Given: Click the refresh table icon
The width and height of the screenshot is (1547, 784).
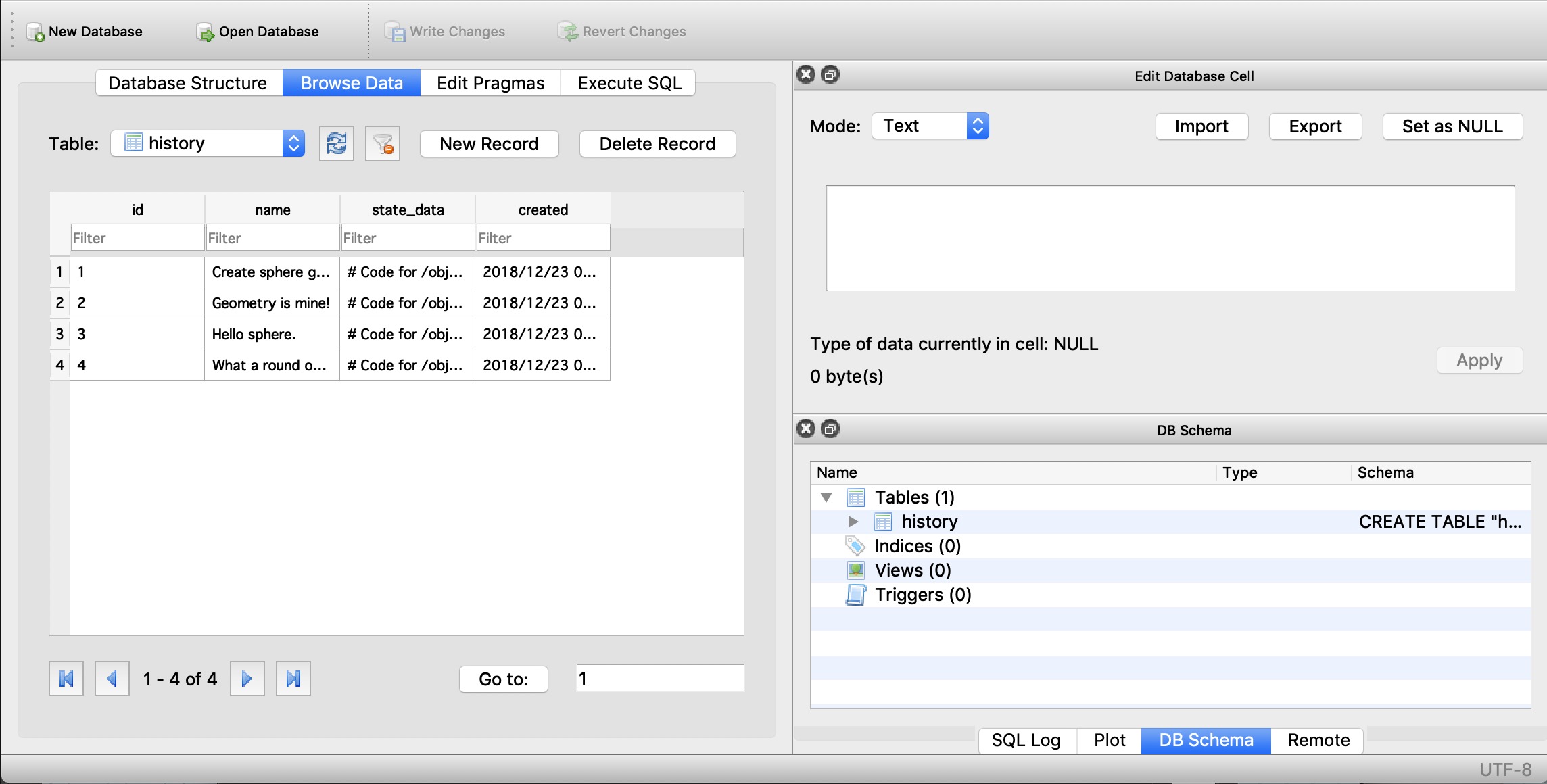Looking at the screenshot, I should tap(337, 142).
